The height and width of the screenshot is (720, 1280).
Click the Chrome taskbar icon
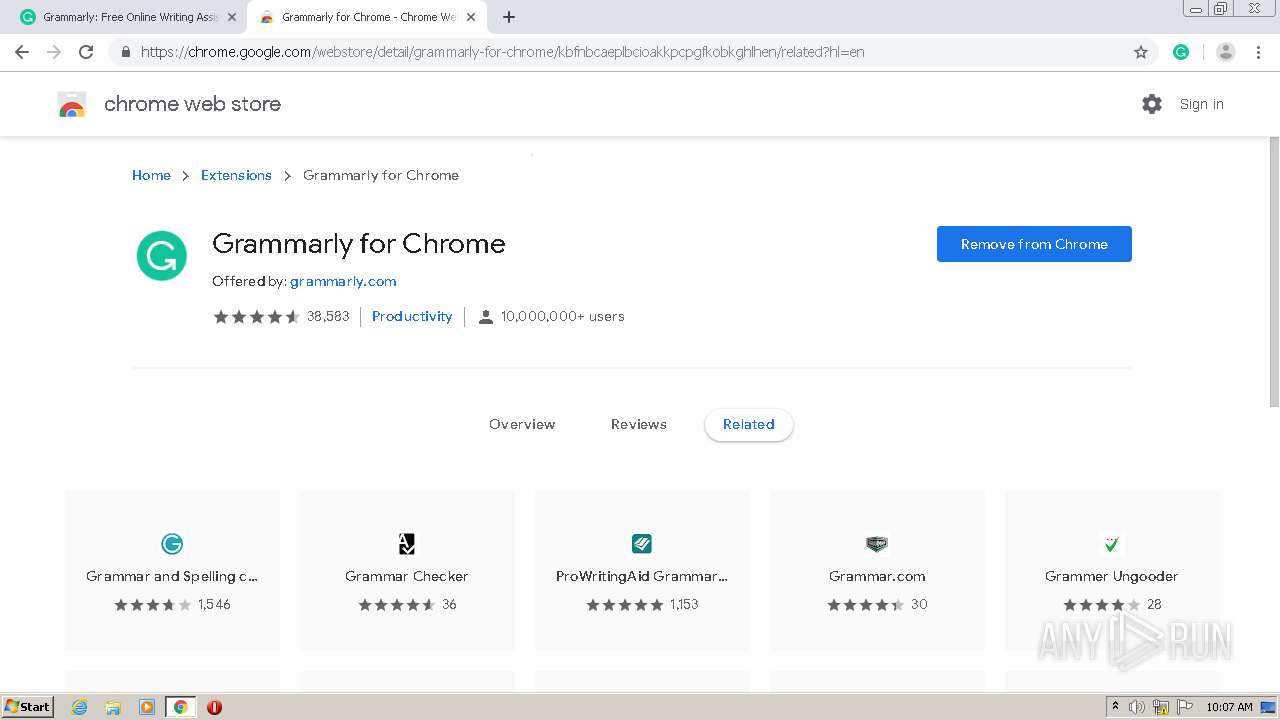coord(180,707)
